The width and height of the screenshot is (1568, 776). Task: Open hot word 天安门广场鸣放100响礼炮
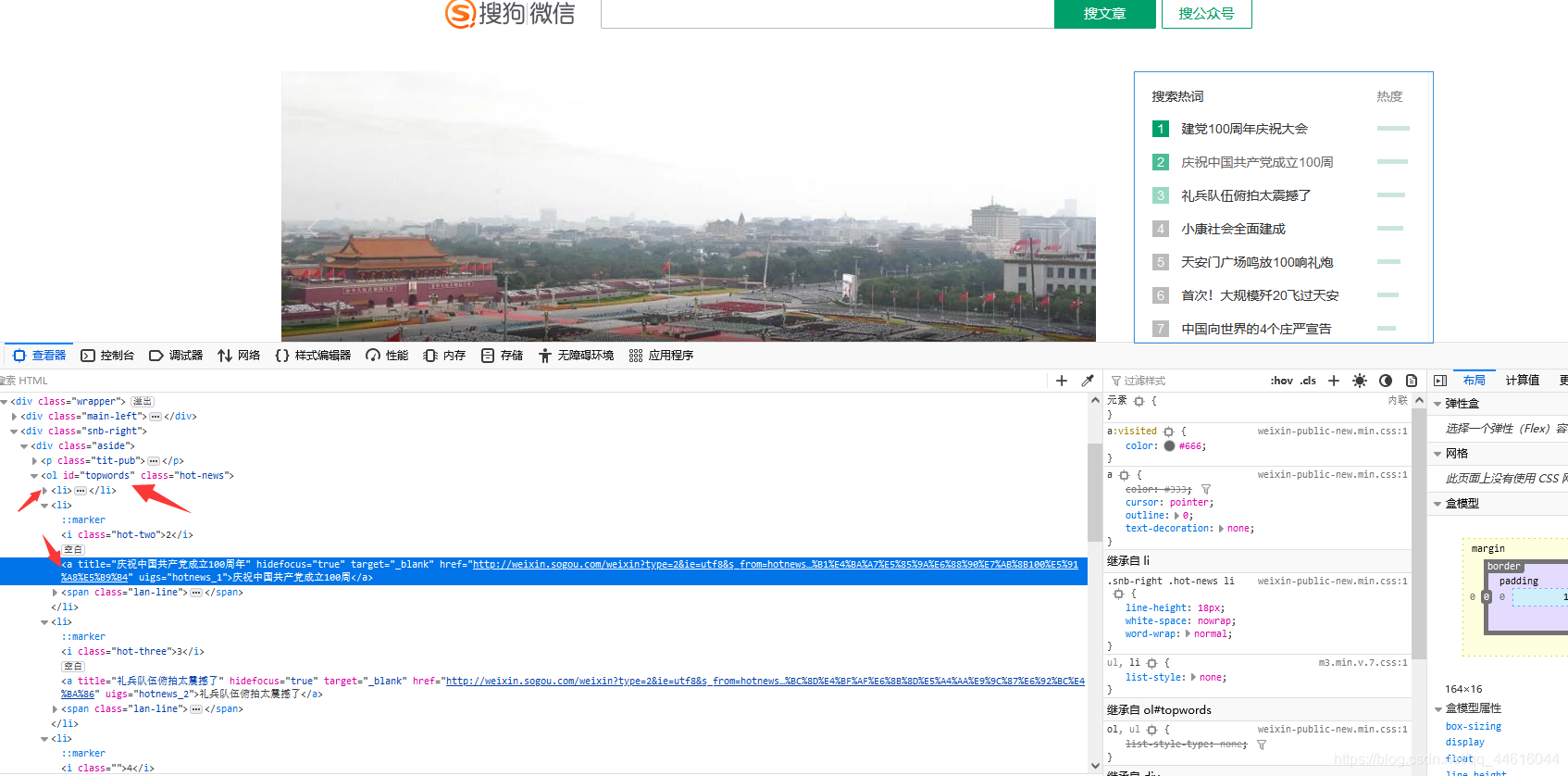click(x=1257, y=262)
